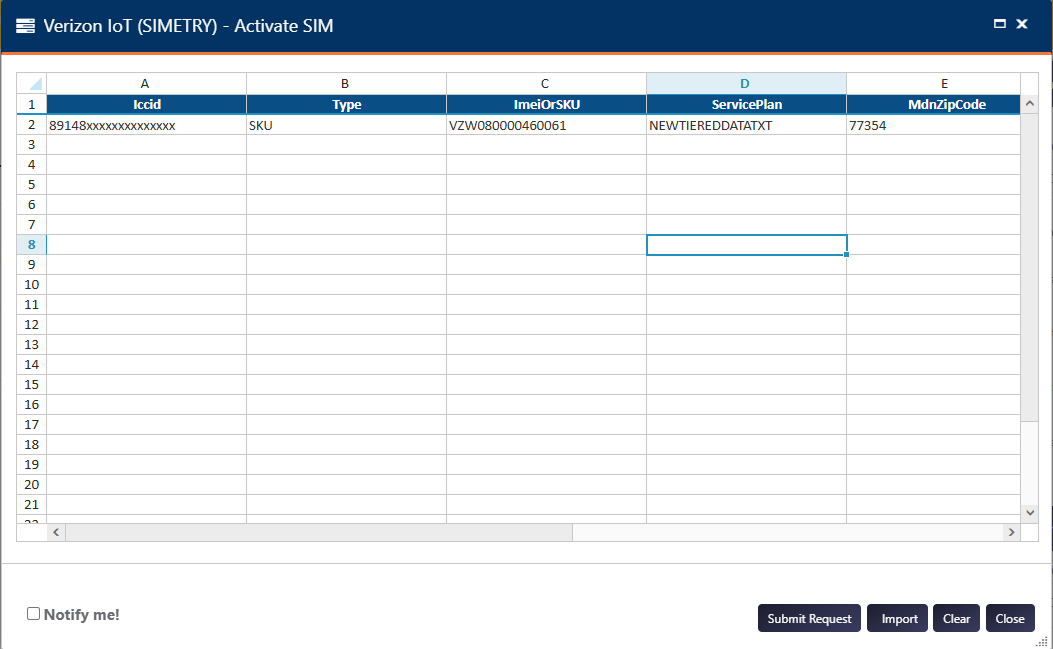Click vertical scrollbar up arrow
Viewport: 1053px width, 649px height.
click(x=1029, y=104)
